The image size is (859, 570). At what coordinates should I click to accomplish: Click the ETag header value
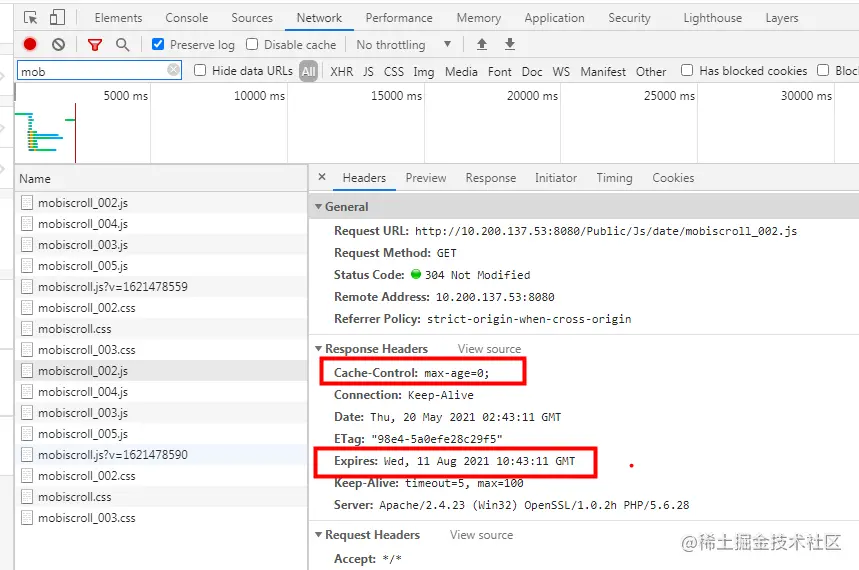(x=437, y=439)
